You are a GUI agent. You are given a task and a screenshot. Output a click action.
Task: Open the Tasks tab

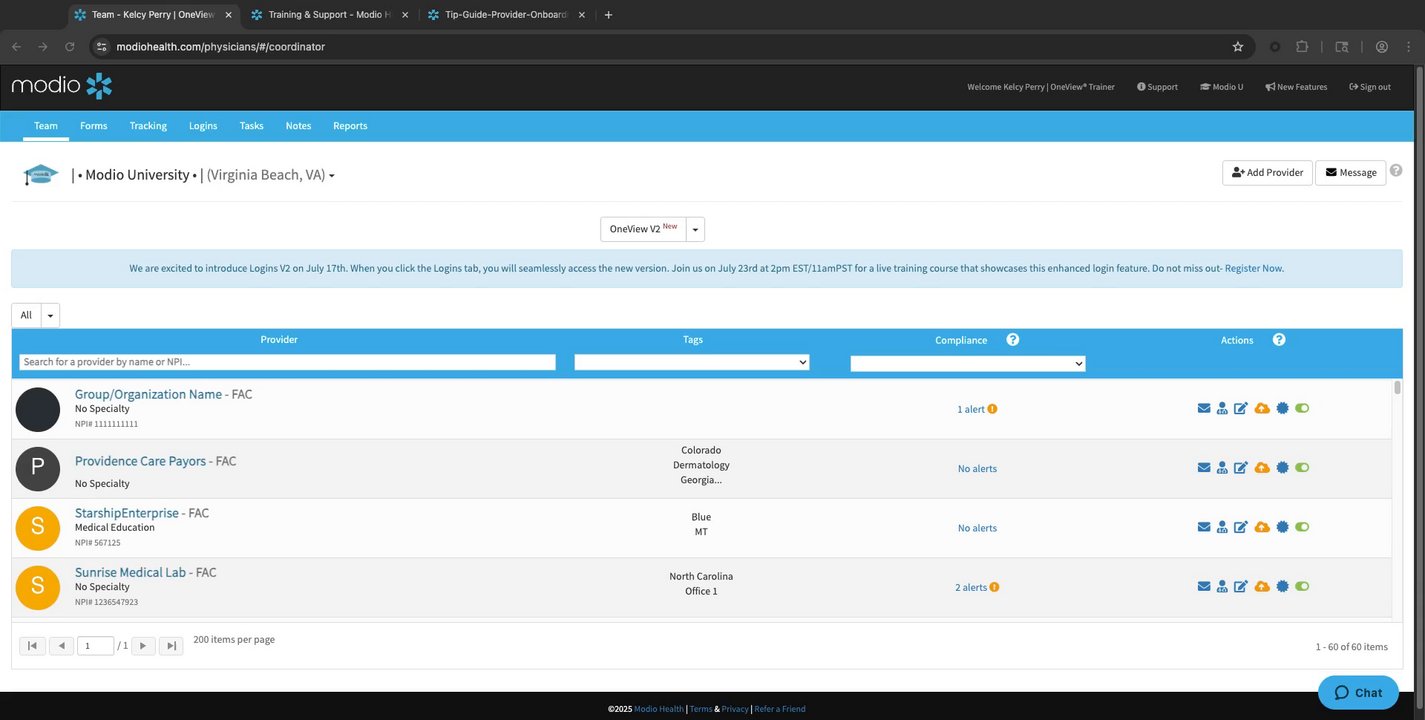point(252,126)
